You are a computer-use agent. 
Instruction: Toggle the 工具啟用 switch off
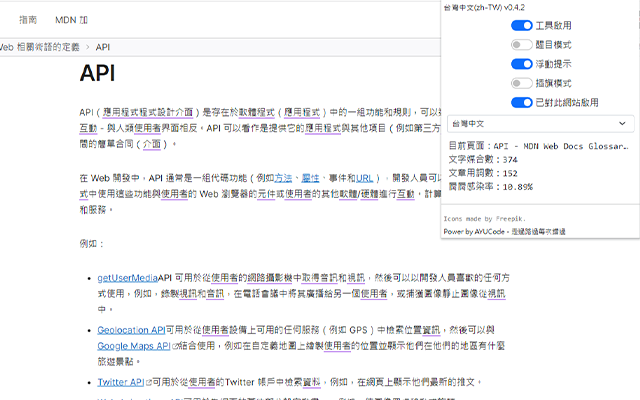click(522, 25)
